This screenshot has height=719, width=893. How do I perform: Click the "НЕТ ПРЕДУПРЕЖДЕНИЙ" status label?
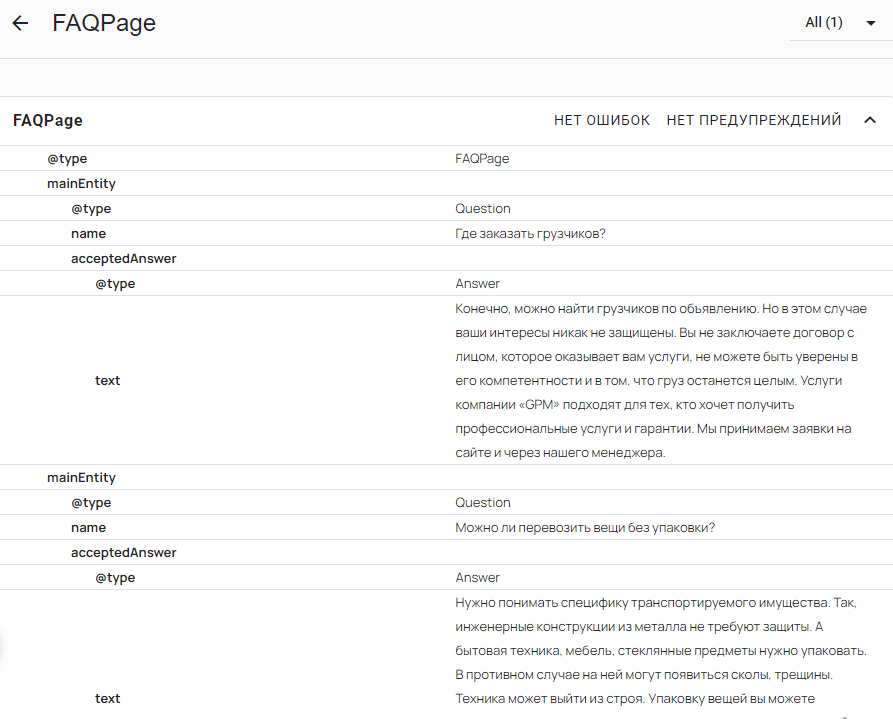tap(754, 120)
